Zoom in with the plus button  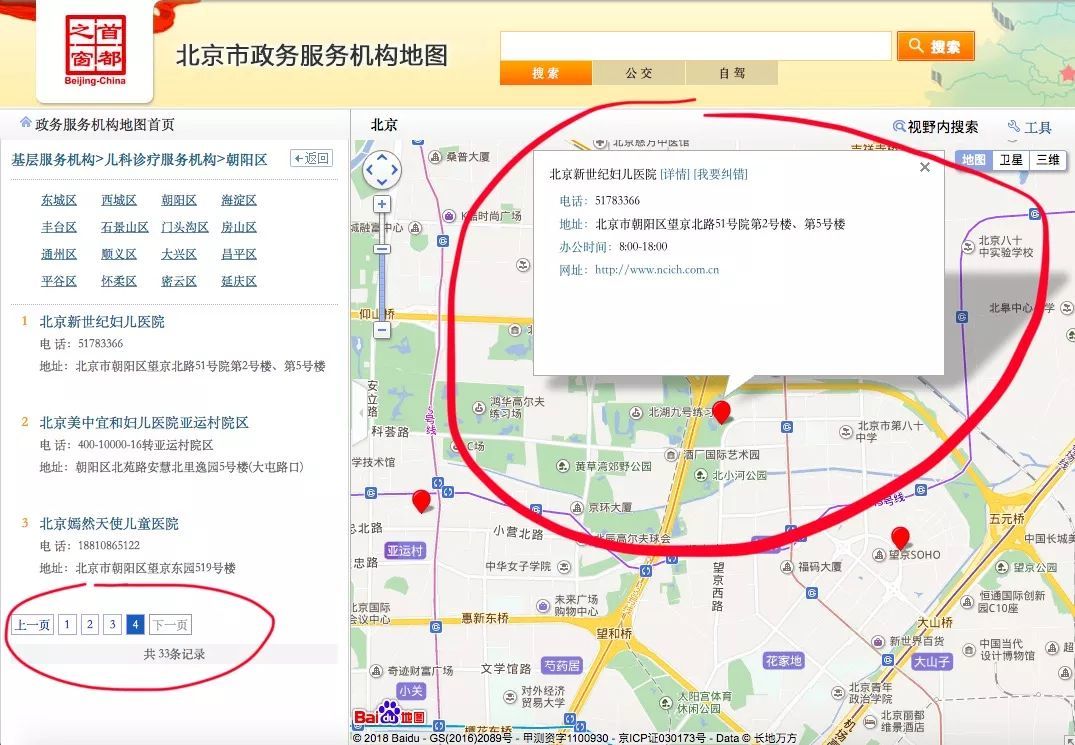pos(382,204)
